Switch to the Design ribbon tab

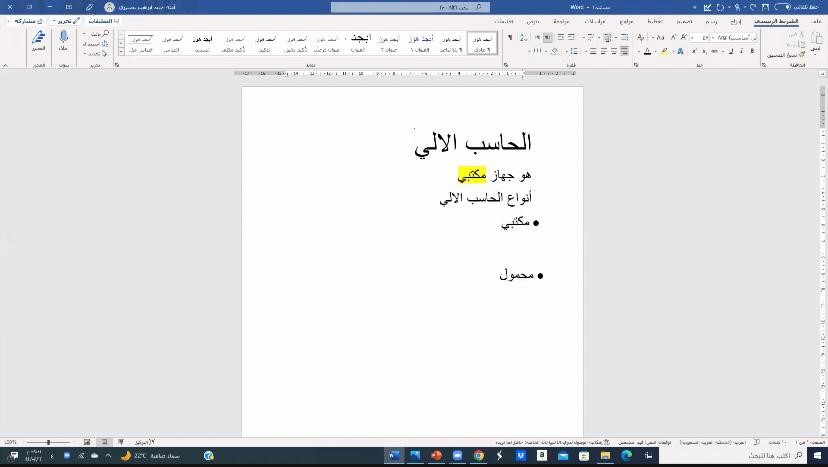click(x=684, y=21)
